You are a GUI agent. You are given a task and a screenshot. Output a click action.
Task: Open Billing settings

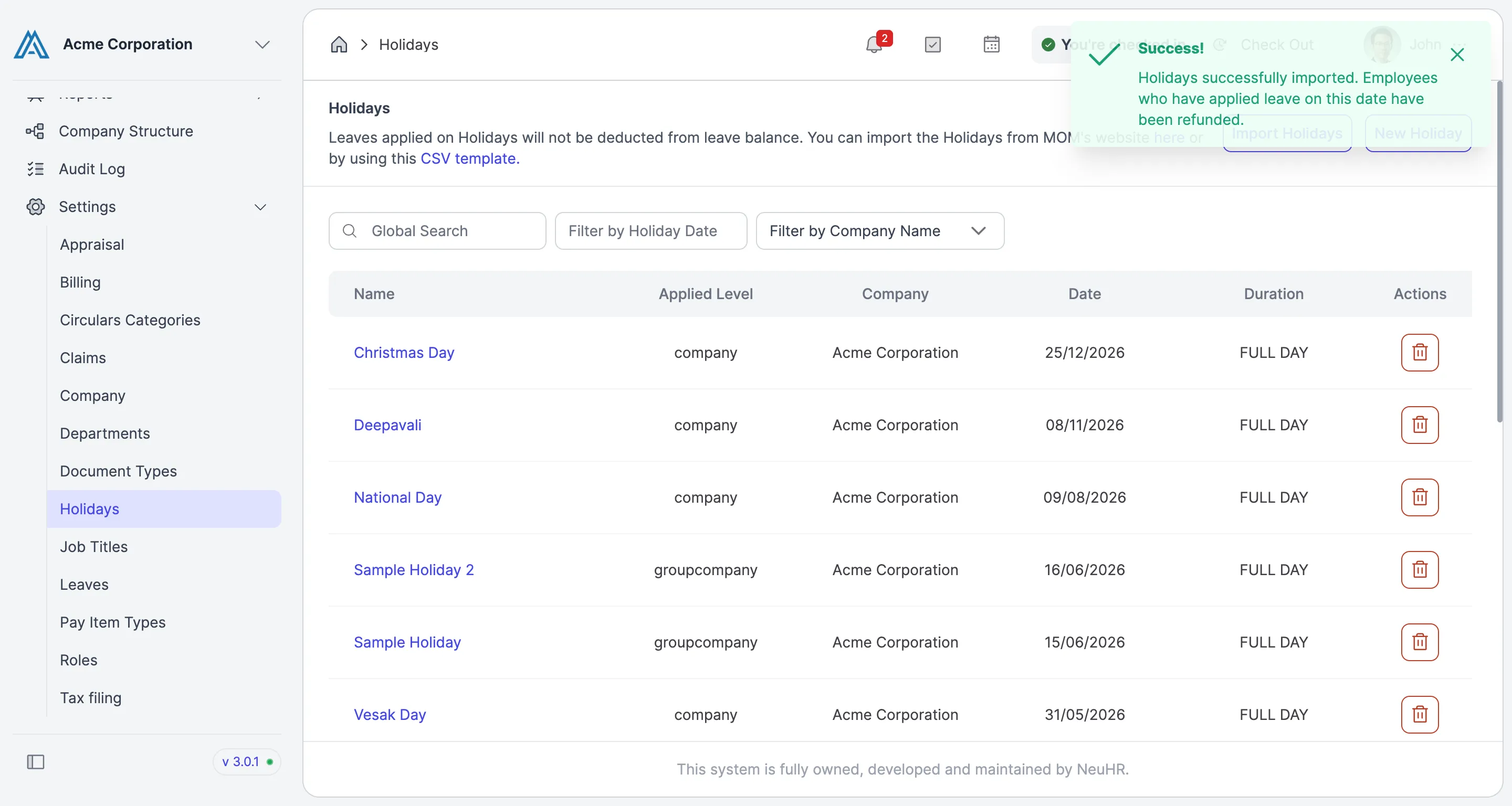coord(80,282)
